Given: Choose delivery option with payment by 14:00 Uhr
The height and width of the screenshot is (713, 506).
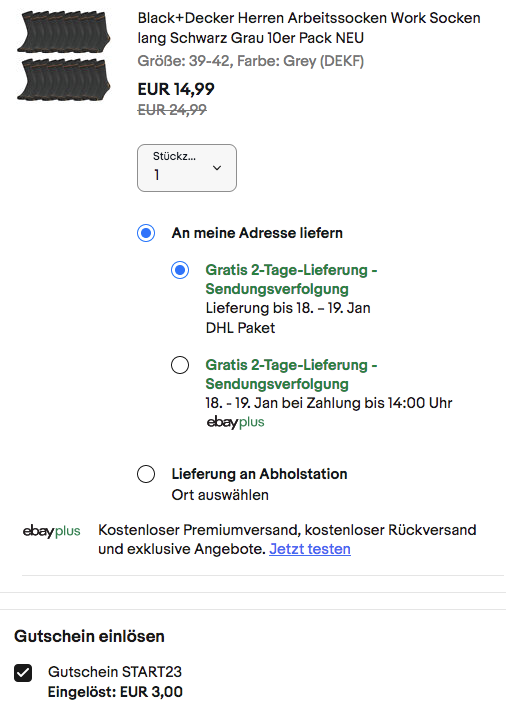Looking at the screenshot, I should pyautogui.click(x=180, y=365).
